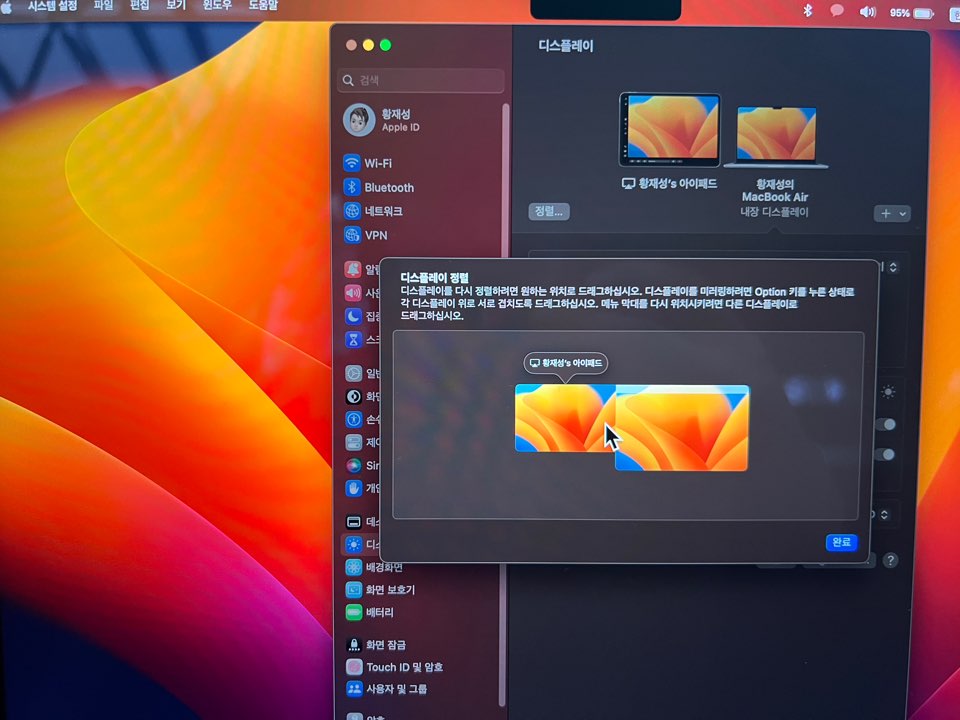Image resolution: width=960 pixels, height=720 pixels.
Task: Open the 파일 menu
Action: pos(103,5)
